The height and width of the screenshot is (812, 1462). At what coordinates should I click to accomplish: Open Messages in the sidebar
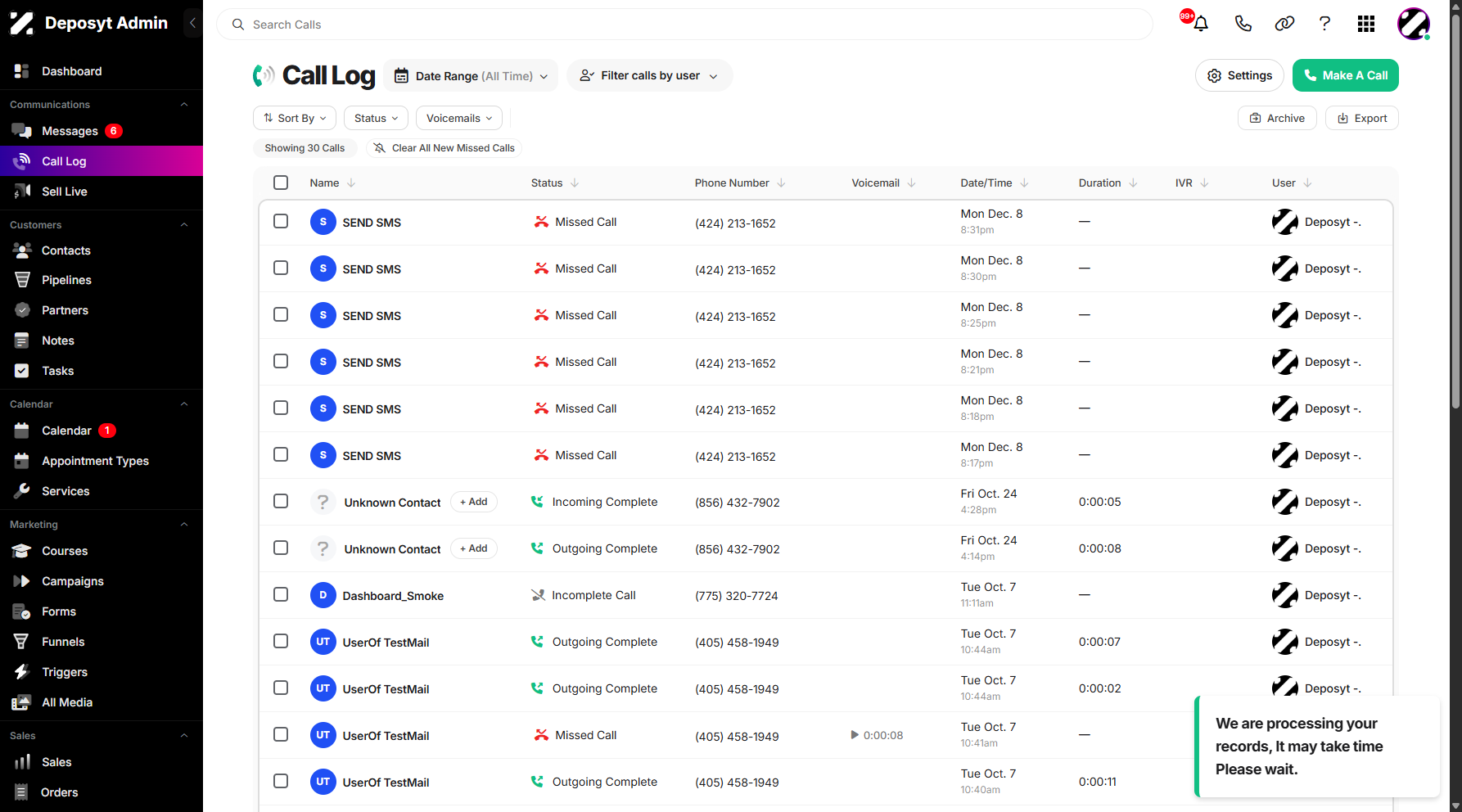click(70, 131)
